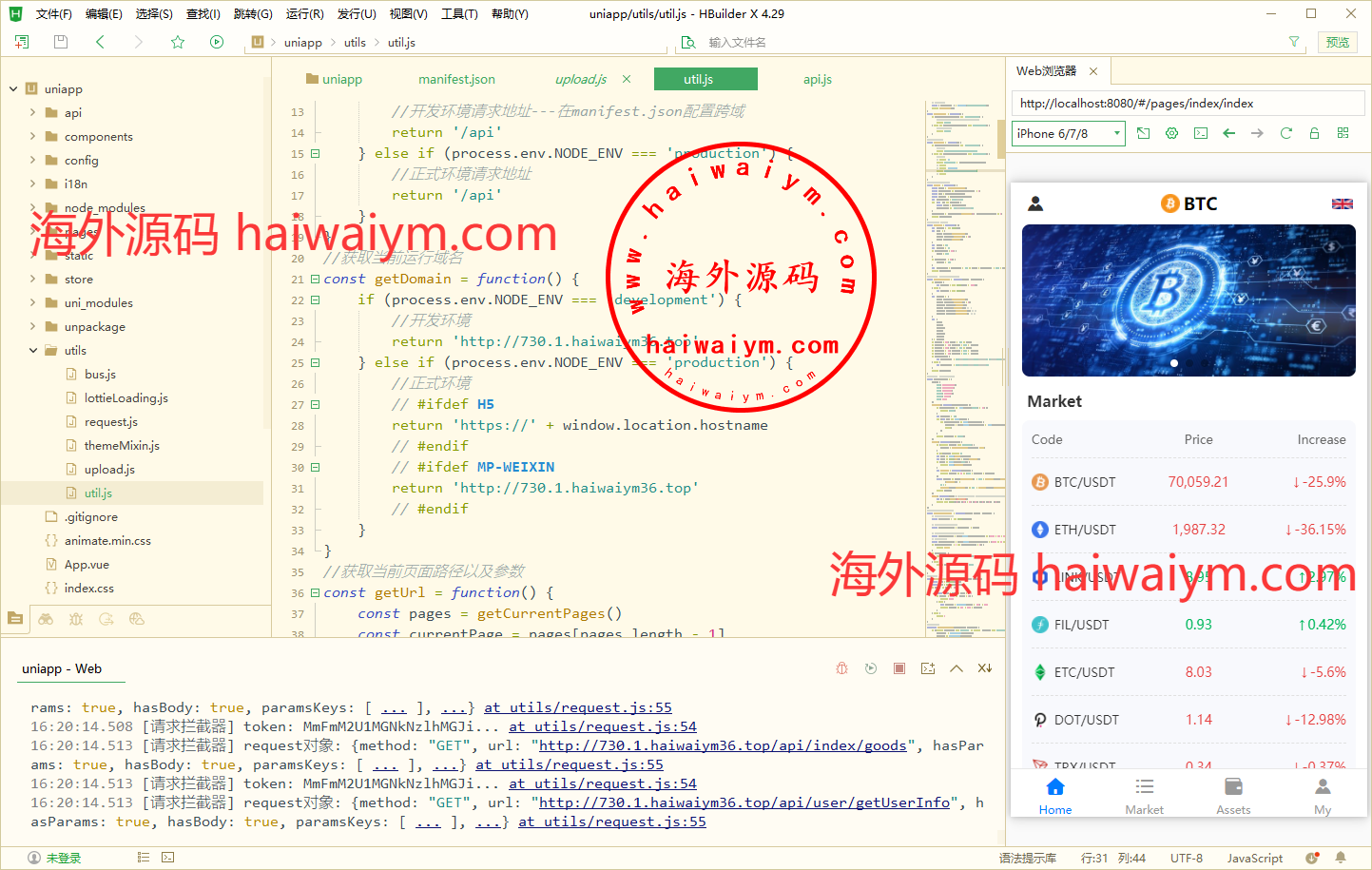The height and width of the screenshot is (870, 1372).
Task: Click the user profile icon in preview app
Action: [1036, 203]
